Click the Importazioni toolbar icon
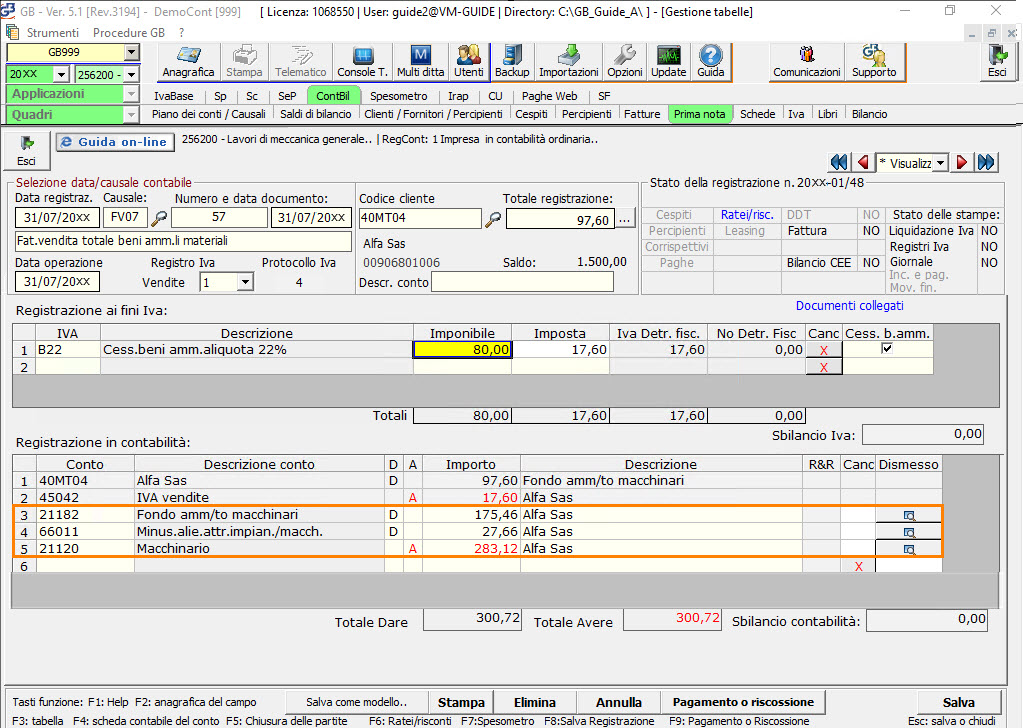1023x728 pixels. point(568,61)
